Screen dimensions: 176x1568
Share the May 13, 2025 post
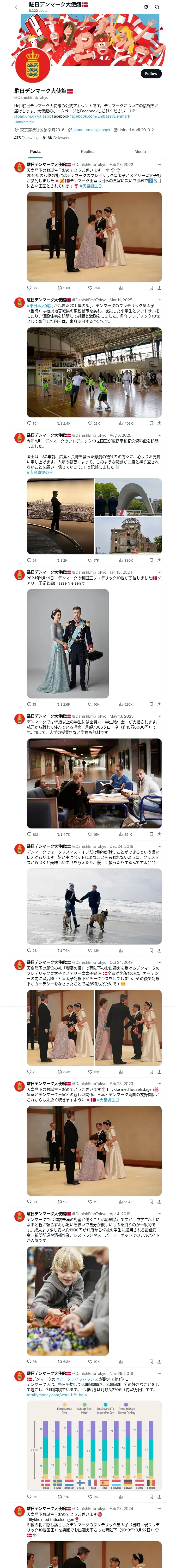159,834
